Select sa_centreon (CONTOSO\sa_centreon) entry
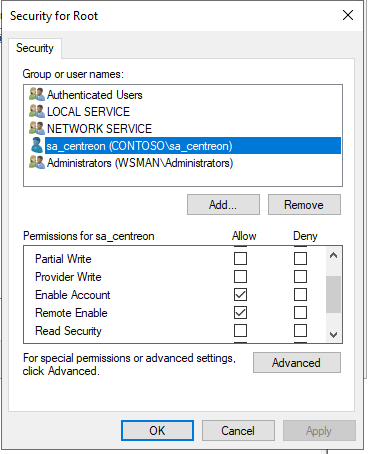Screen dimensions: 369x454 (193, 146)
